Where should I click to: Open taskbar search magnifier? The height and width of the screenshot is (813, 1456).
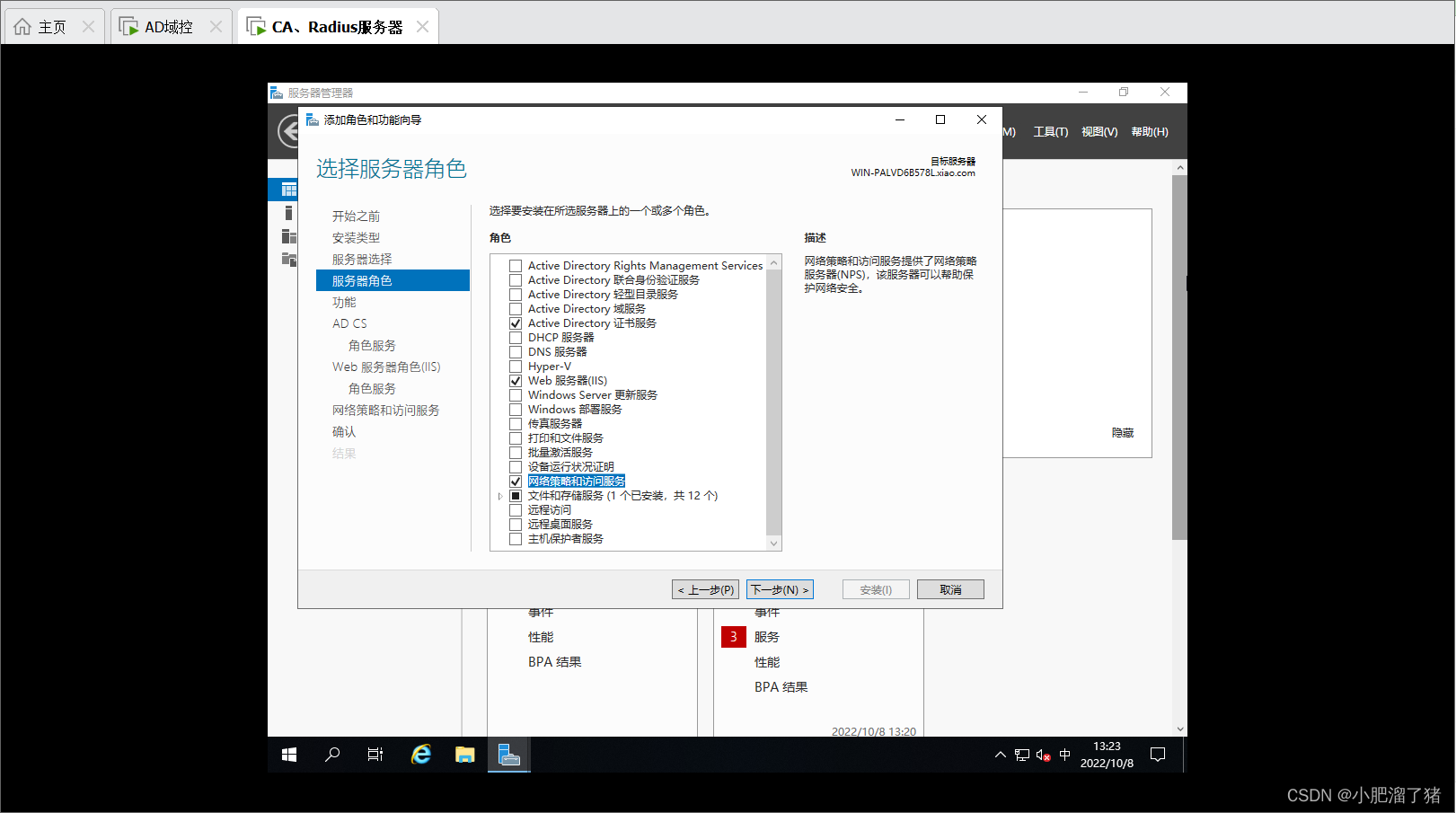coord(332,755)
